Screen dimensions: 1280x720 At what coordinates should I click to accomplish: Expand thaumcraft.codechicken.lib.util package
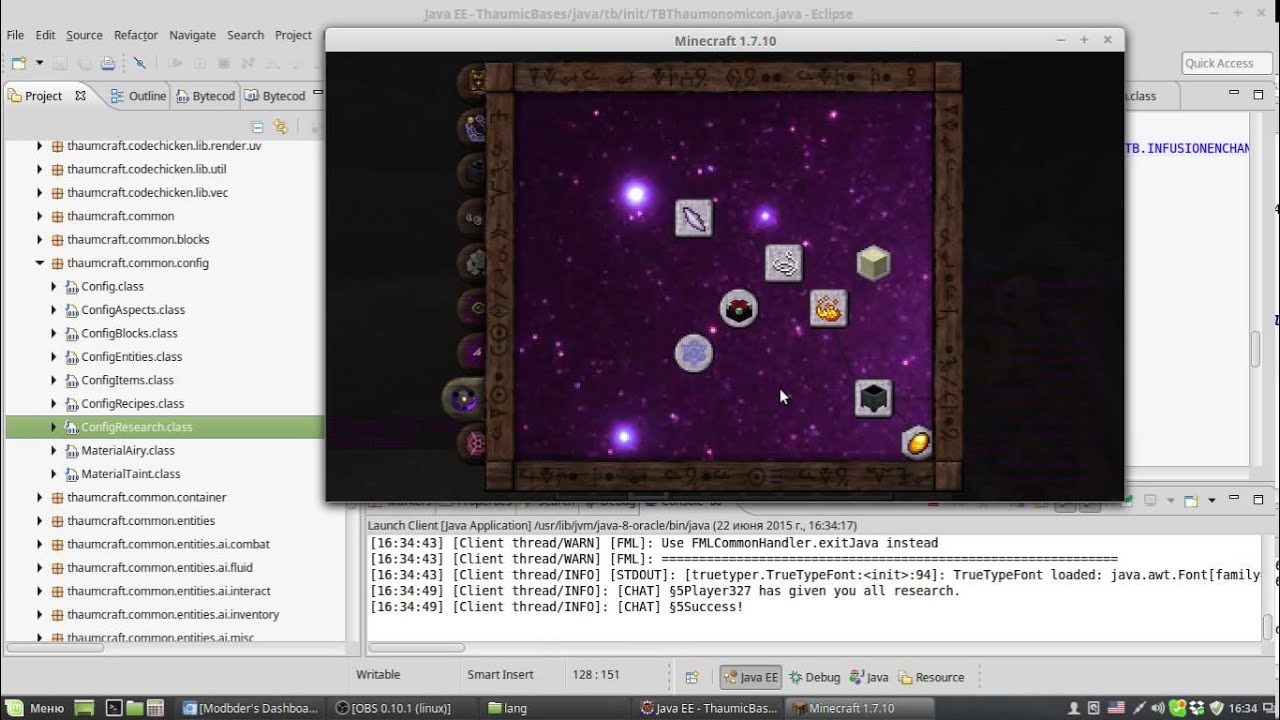tap(40, 169)
